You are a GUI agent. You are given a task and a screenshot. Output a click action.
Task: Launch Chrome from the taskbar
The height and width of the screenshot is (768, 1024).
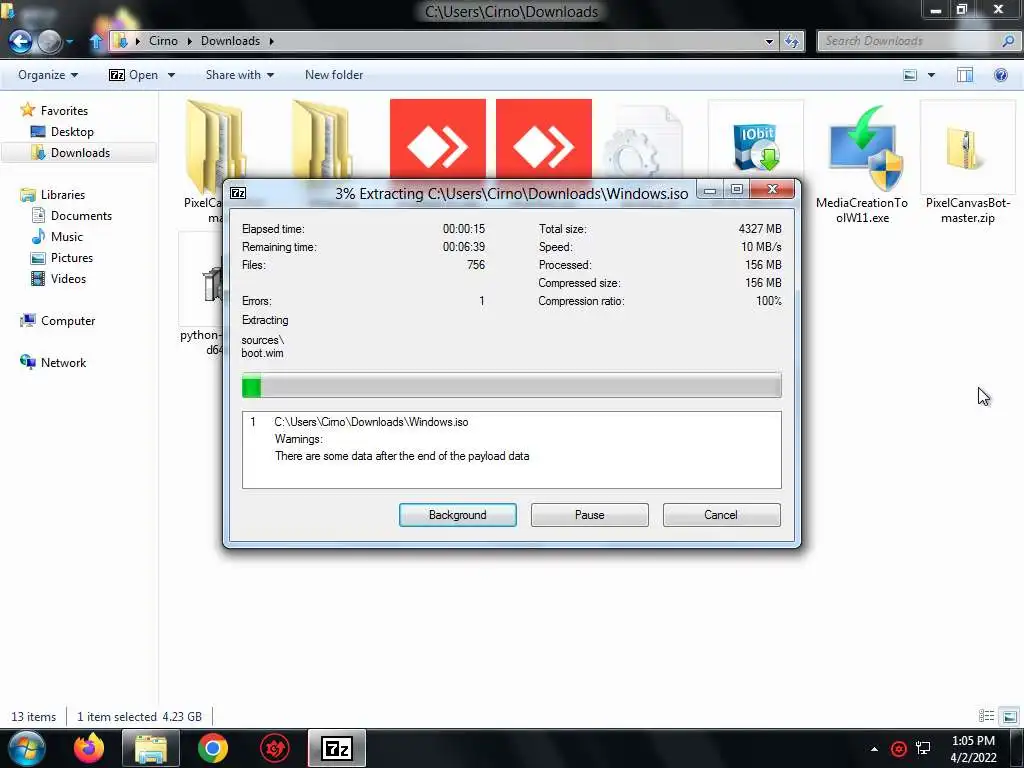point(213,748)
